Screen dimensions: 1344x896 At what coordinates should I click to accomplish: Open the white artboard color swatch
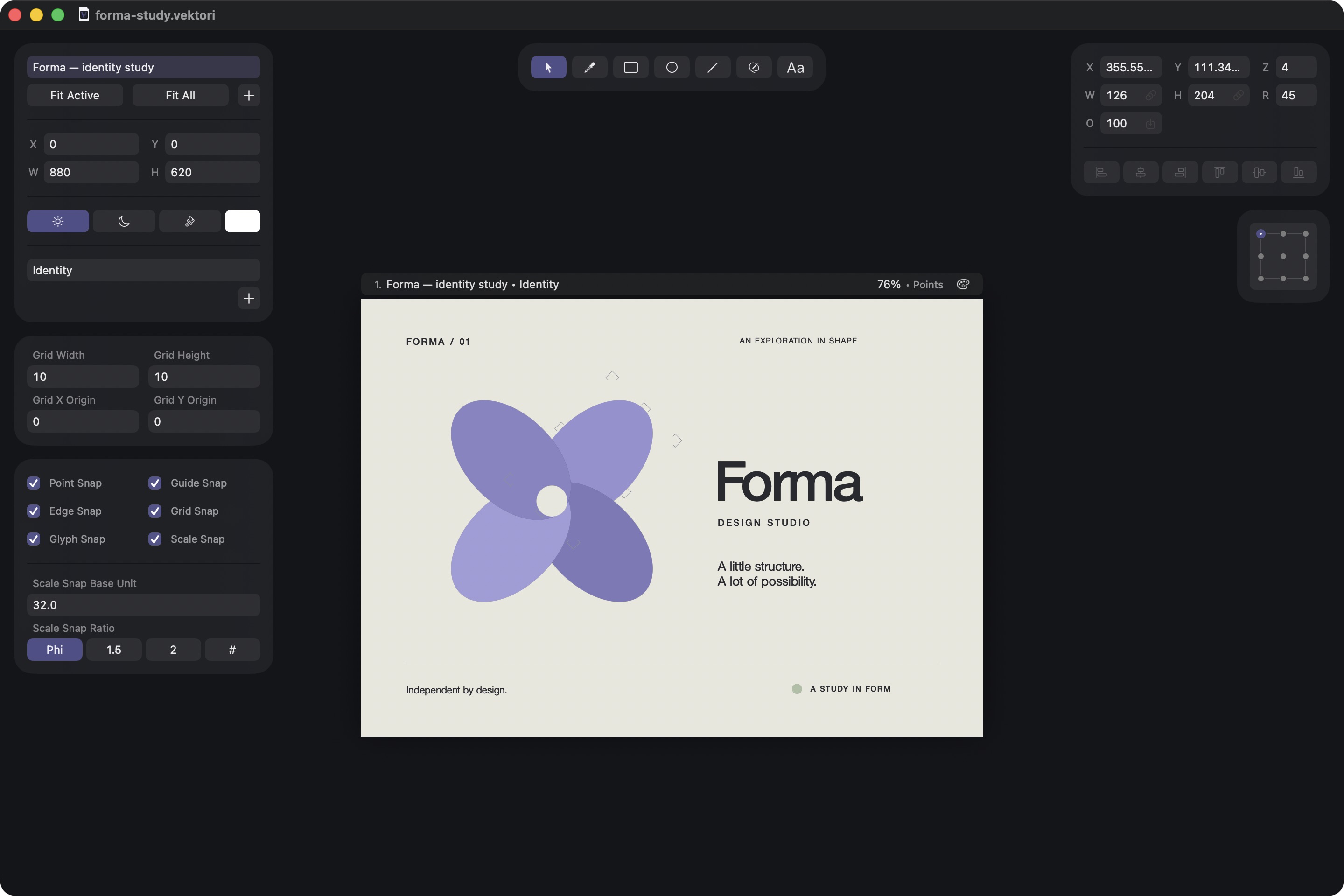tap(243, 221)
